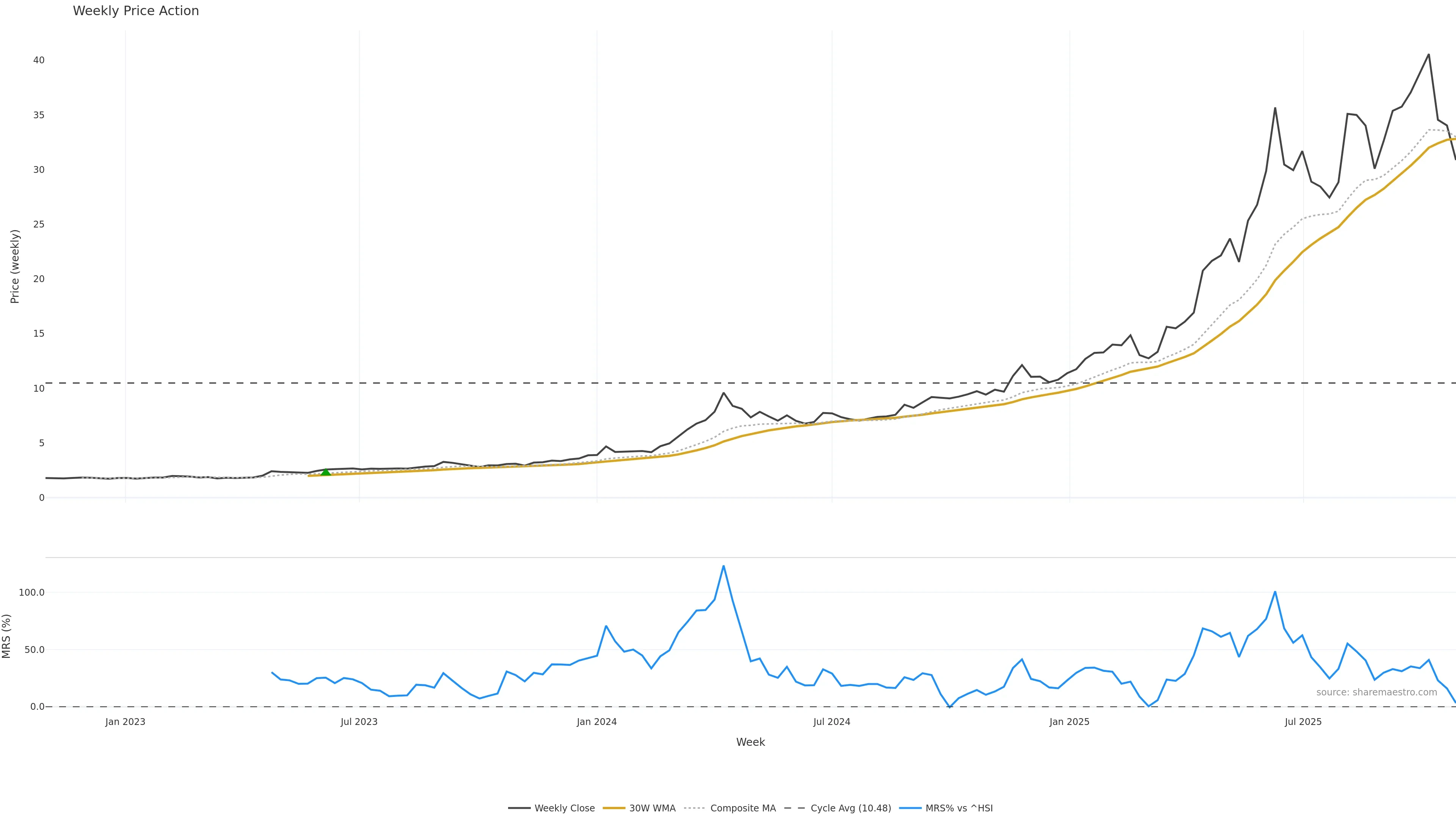Select the Jul 2024 axis tick label
The width and height of the screenshot is (1456, 819).
point(832,722)
